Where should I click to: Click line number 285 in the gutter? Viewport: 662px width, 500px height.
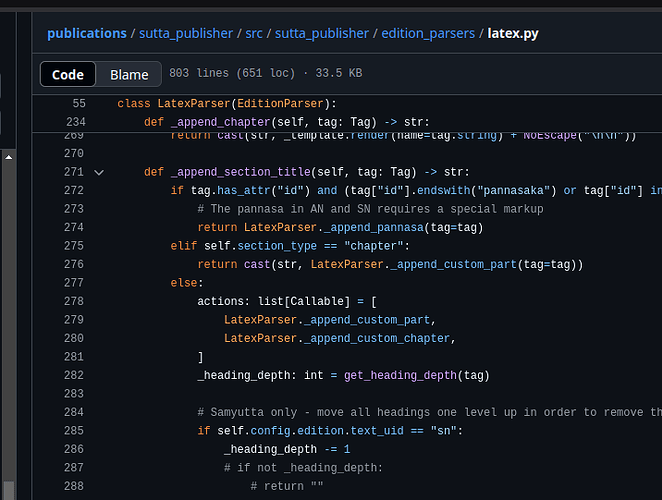coord(74,430)
